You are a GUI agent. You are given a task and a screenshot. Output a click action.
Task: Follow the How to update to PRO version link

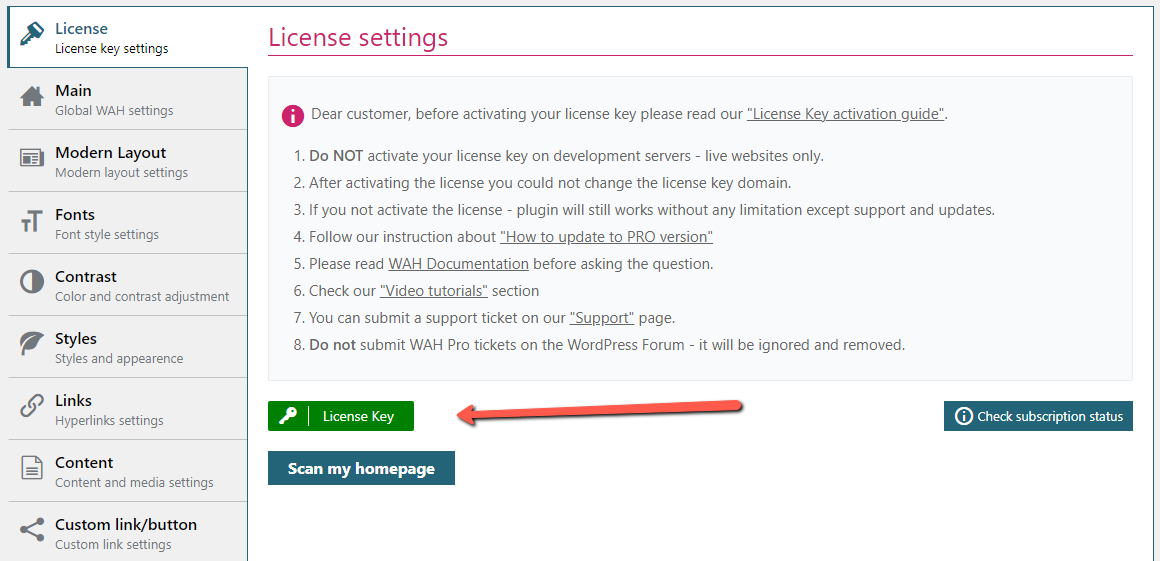tap(607, 237)
